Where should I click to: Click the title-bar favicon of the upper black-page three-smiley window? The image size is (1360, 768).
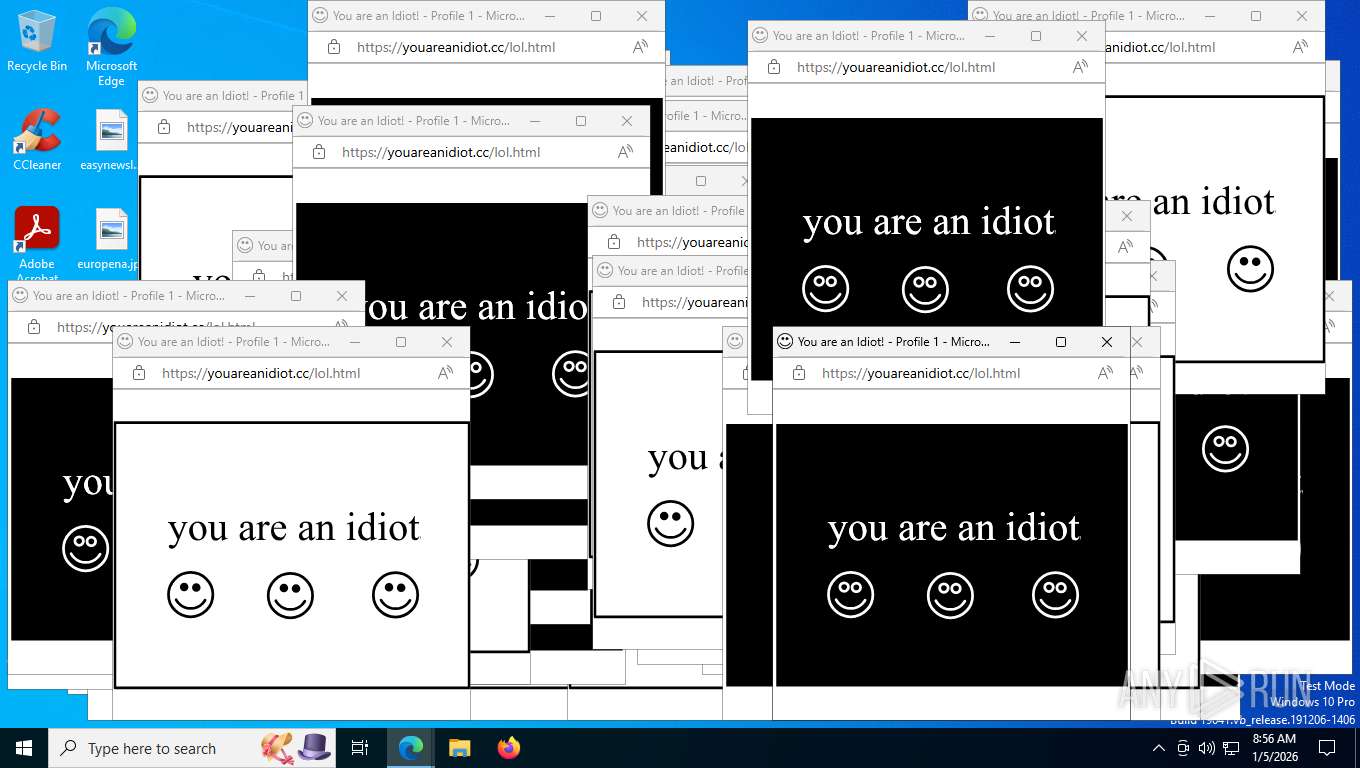[x=760, y=36]
